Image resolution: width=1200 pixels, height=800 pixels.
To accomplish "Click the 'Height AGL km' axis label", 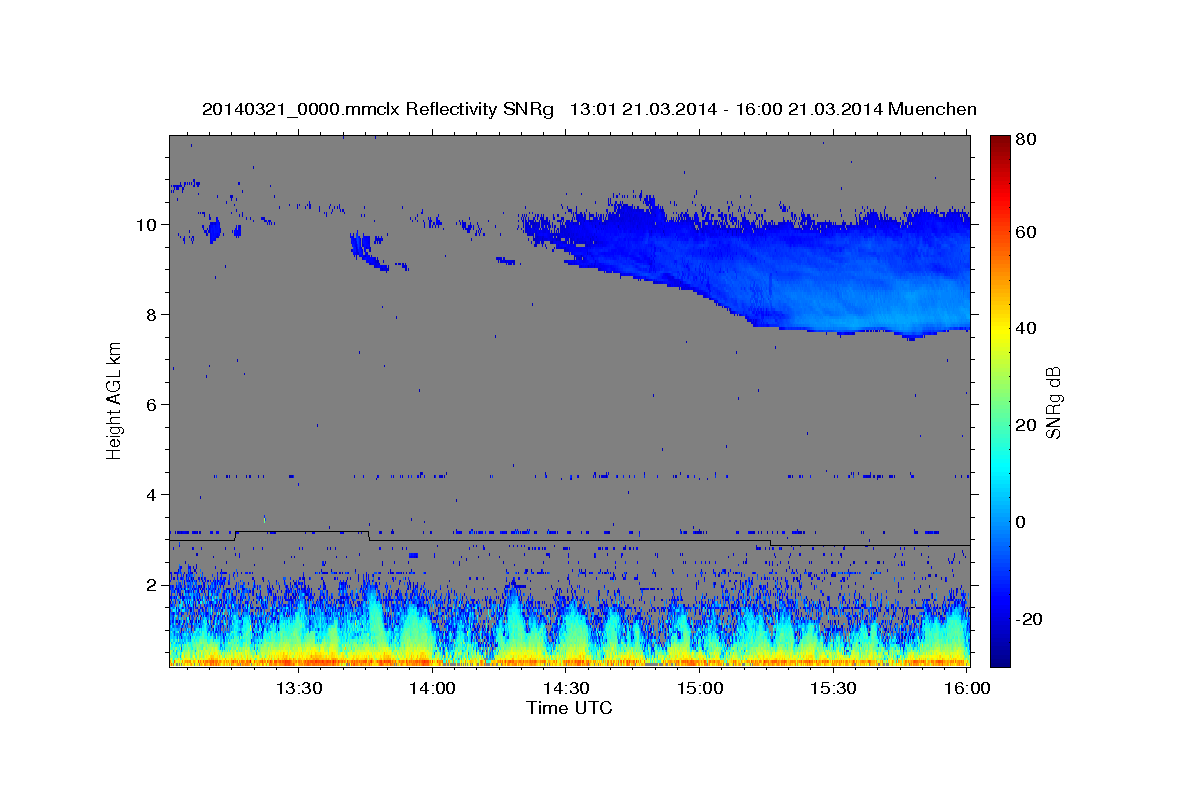I will 115,401.
